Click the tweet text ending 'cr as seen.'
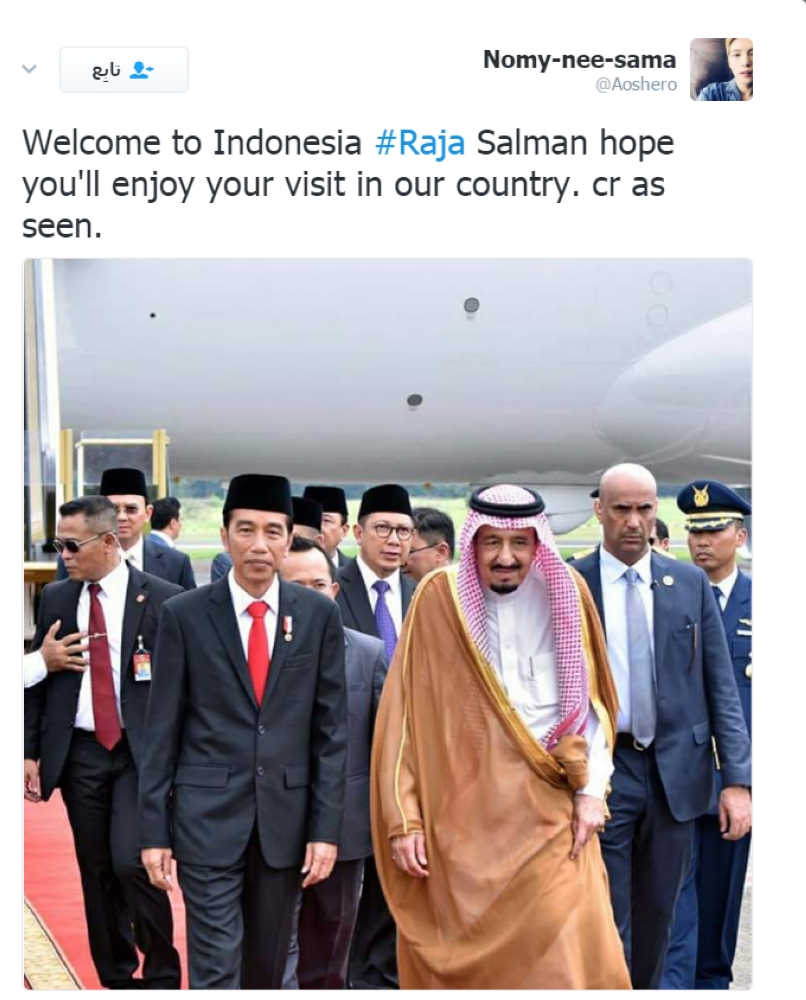Viewport: 806px width, 1000px height. [348, 184]
